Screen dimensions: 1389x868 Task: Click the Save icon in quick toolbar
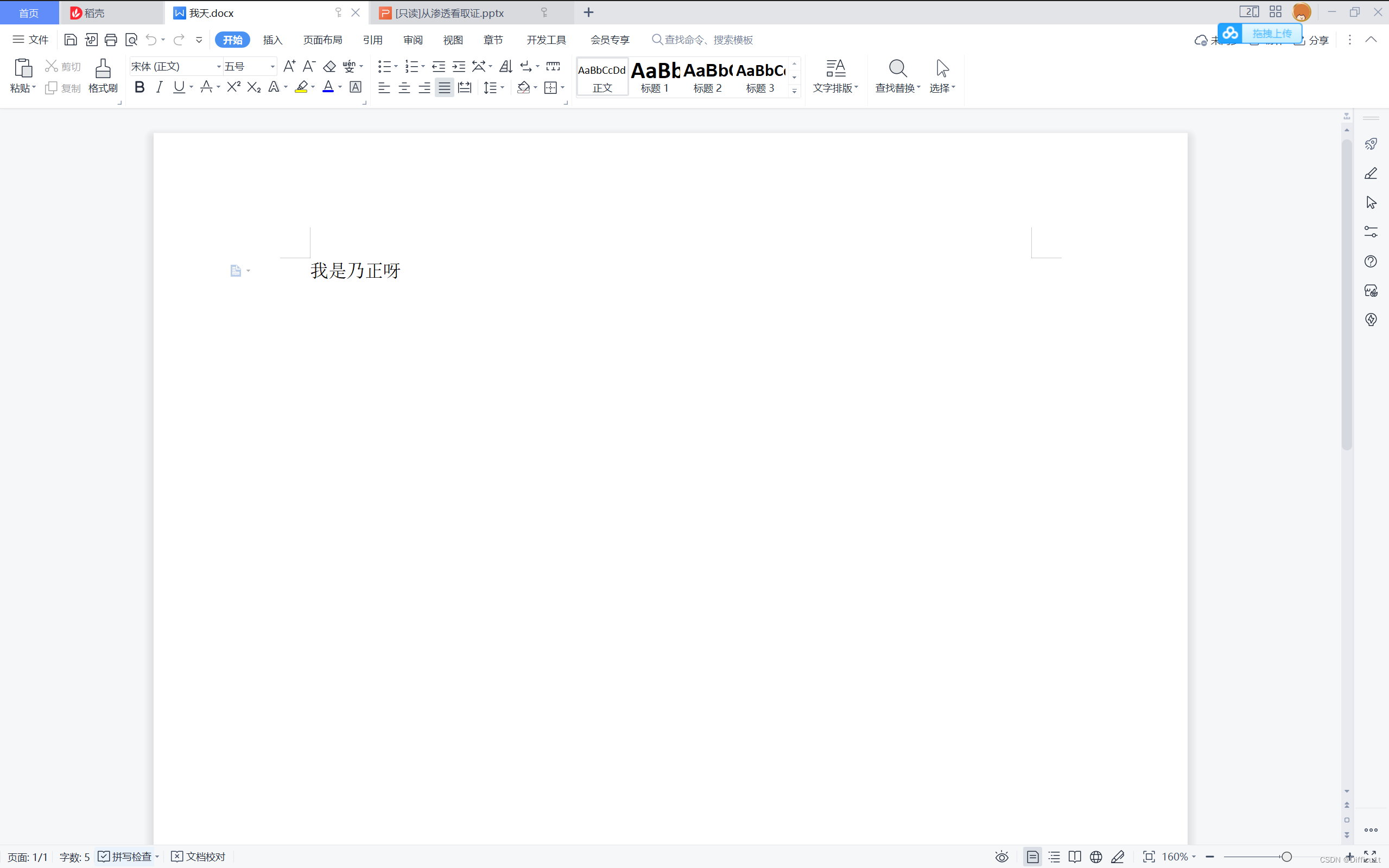[70, 40]
